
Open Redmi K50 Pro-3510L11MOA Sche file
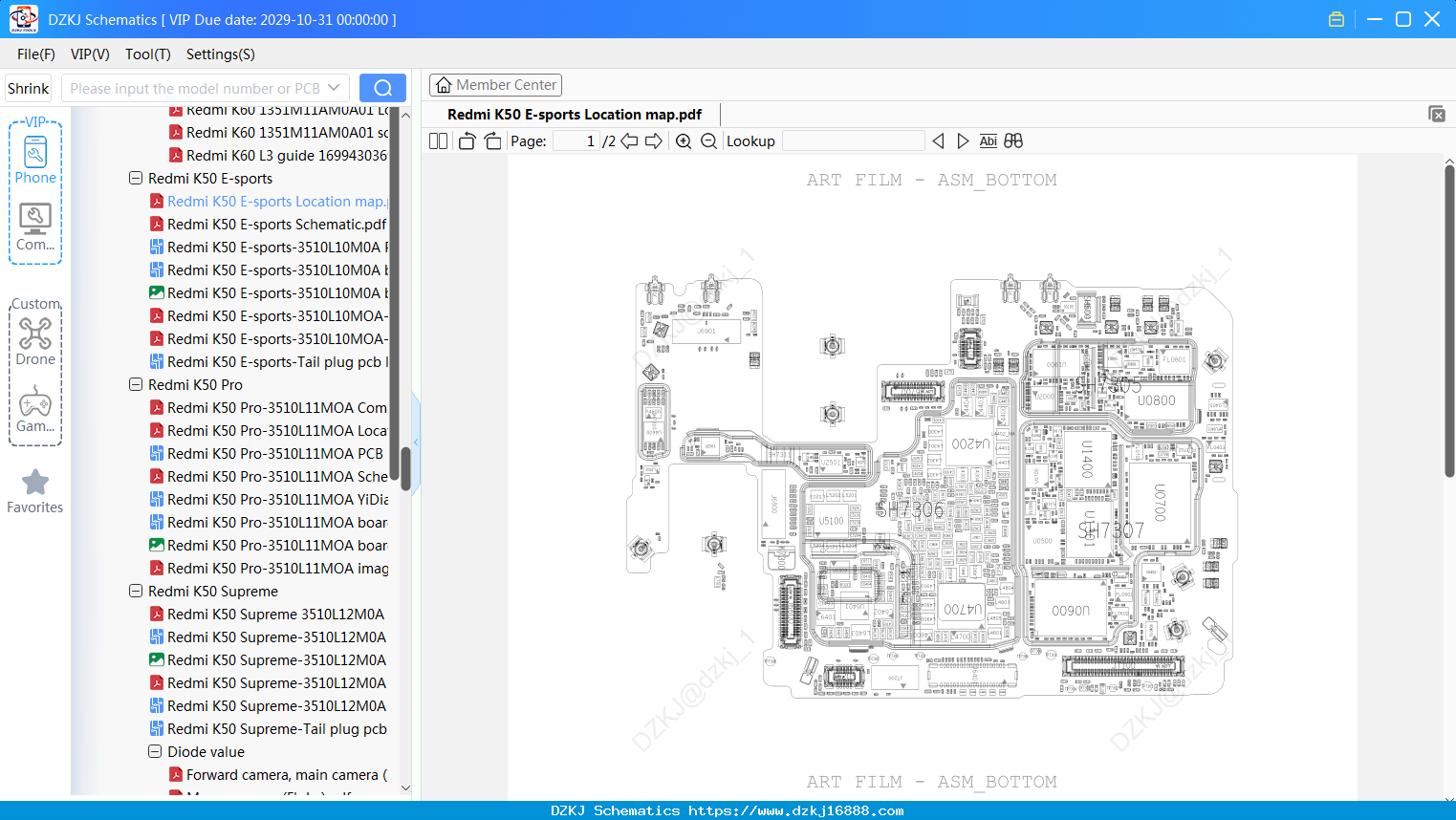(x=269, y=477)
